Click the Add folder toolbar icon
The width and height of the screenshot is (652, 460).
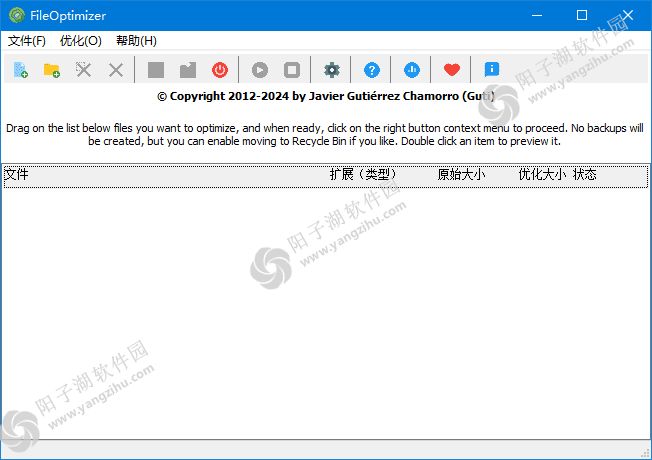[52, 70]
